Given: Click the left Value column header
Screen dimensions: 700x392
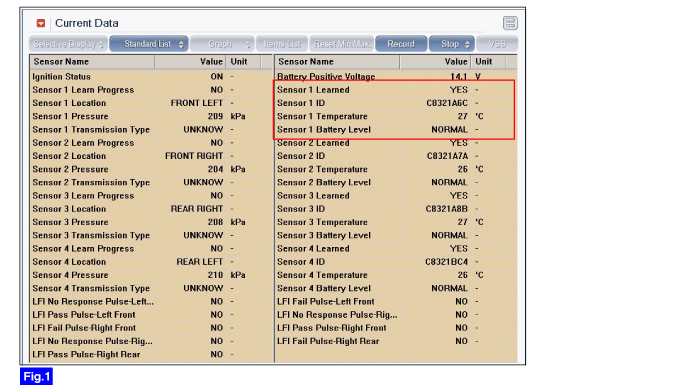Looking at the screenshot, I should 191,62.
